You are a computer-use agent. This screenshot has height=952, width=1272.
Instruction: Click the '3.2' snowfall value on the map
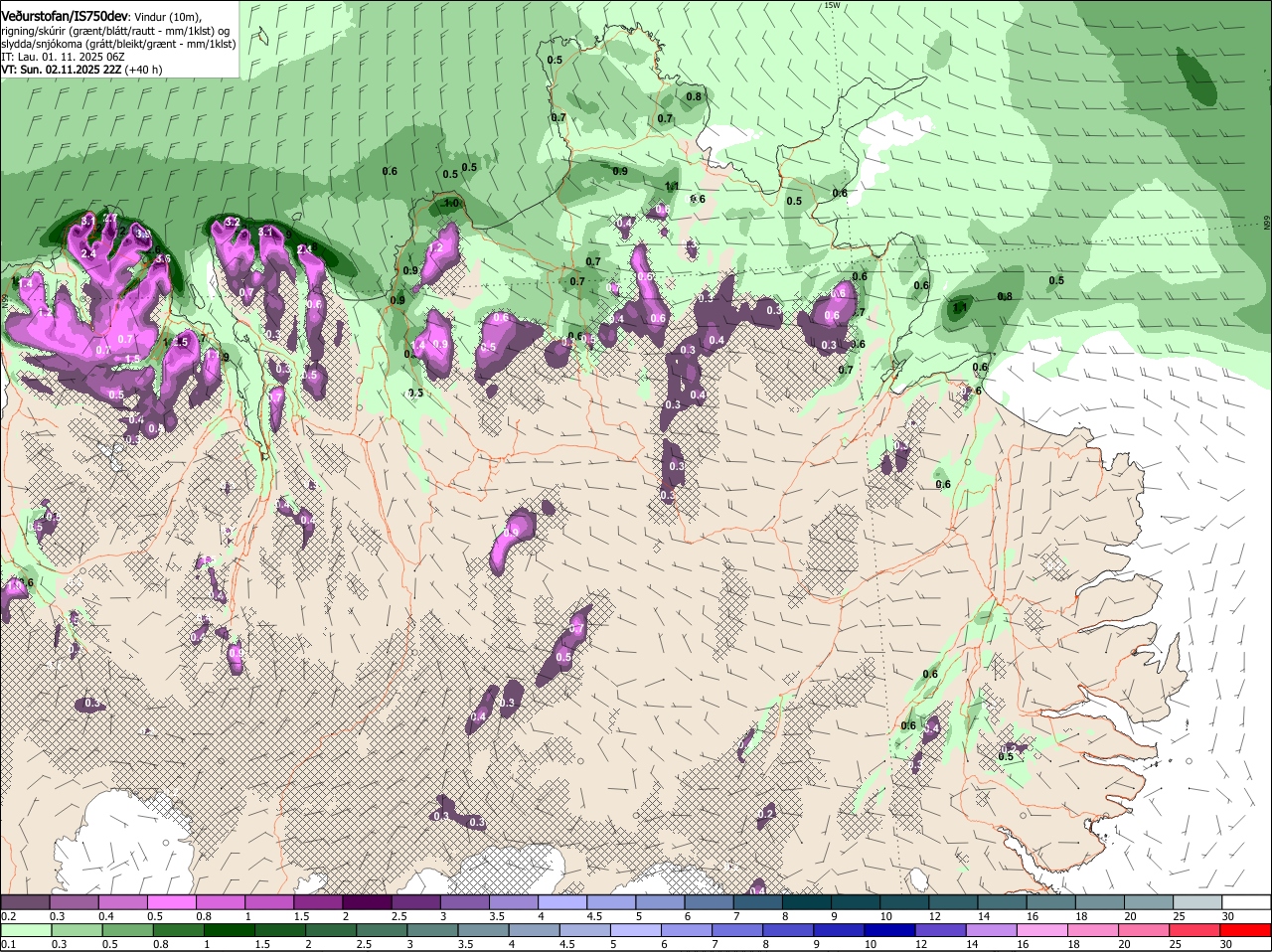pos(233,222)
